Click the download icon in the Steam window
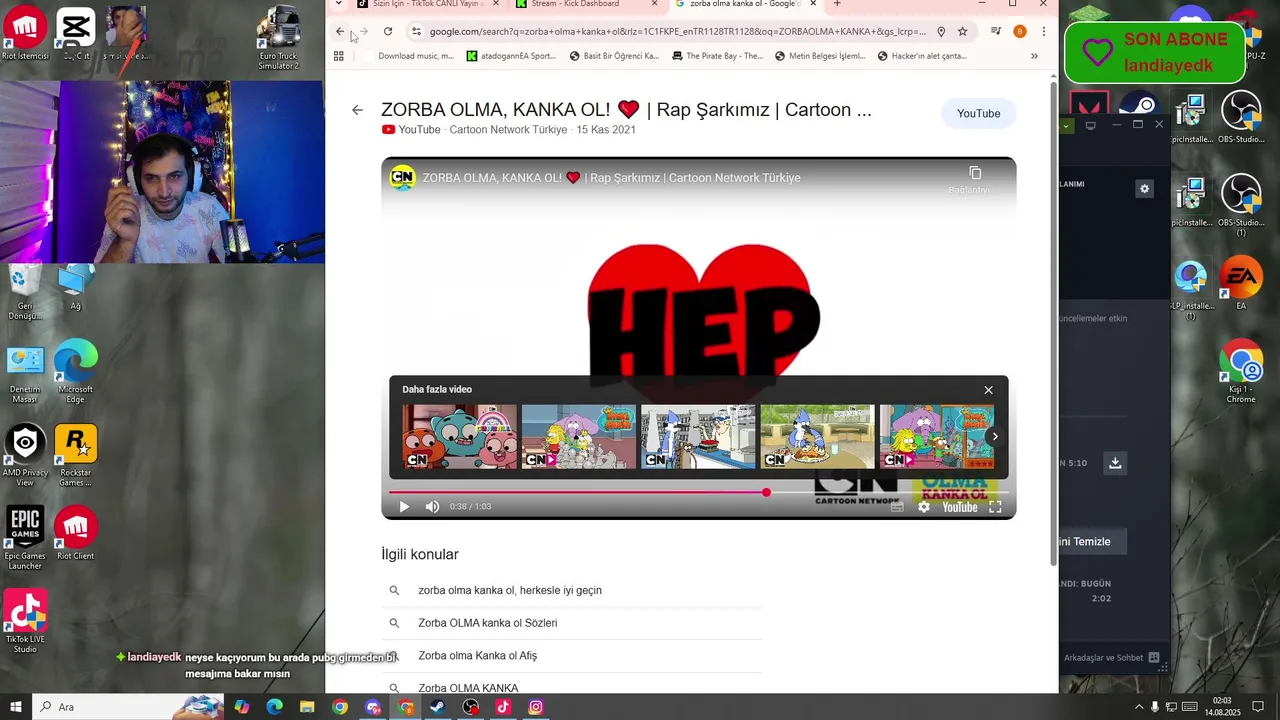This screenshot has width=1280, height=720. [1115, 462]
